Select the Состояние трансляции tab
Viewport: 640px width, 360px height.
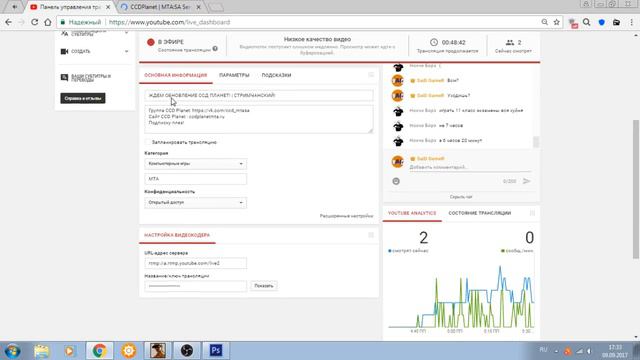480,213
